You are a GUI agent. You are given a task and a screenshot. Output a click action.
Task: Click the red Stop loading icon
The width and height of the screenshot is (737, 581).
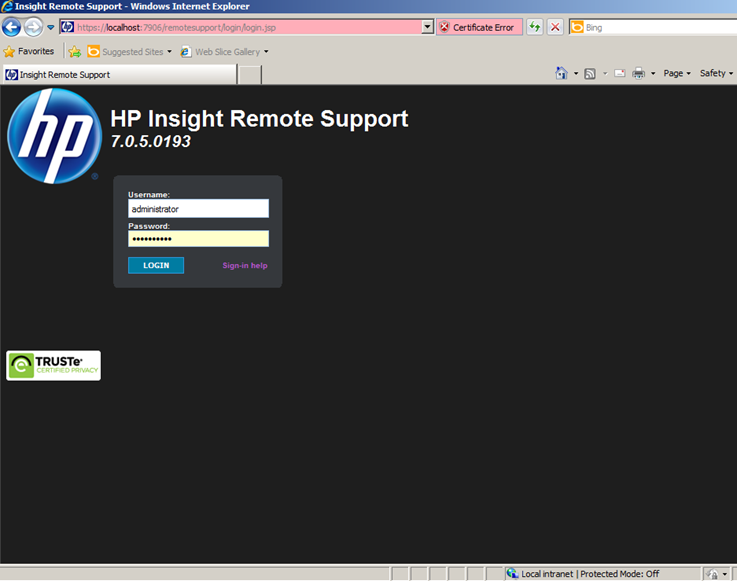tap(555, 27)
